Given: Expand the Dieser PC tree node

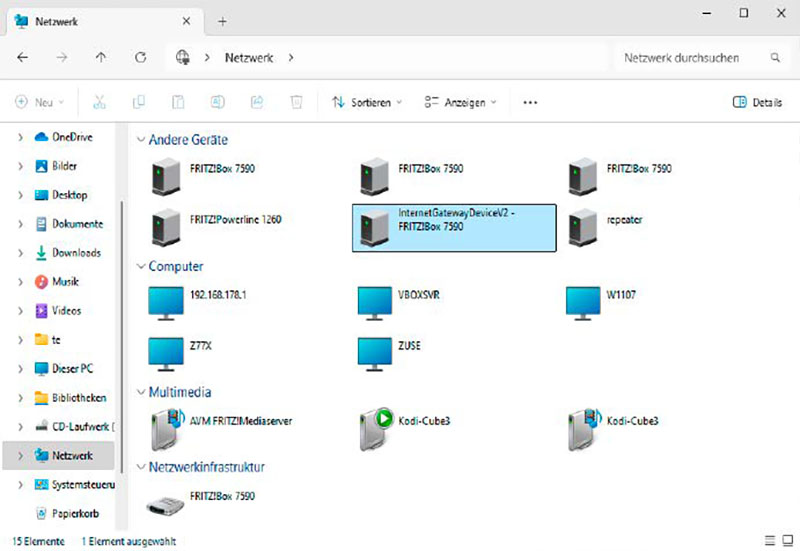Looking at the screenshot, I should click(x=20, y=368).
